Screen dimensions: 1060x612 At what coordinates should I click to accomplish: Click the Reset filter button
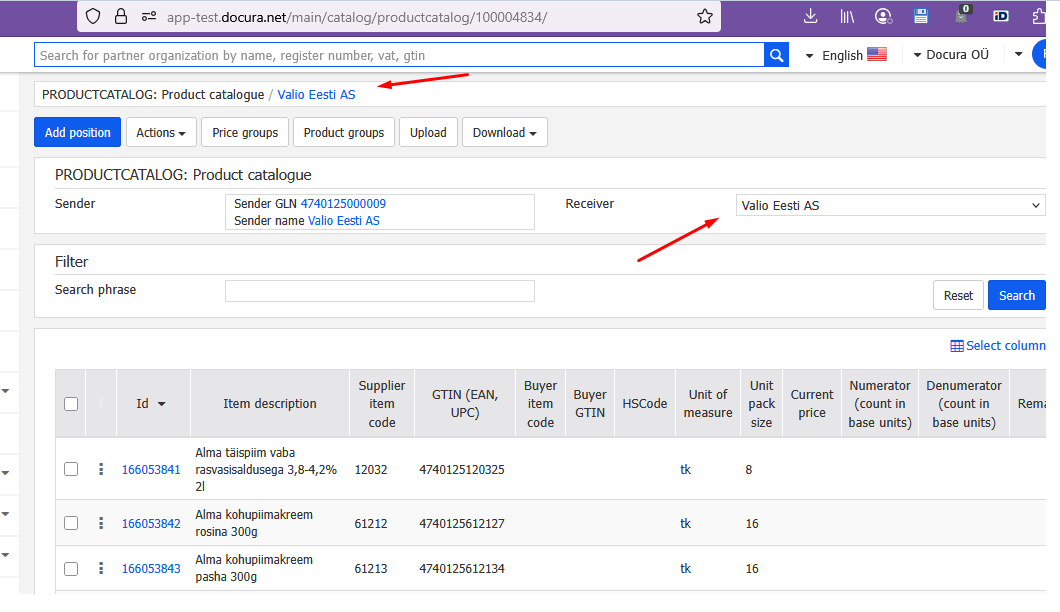(958, 296)
